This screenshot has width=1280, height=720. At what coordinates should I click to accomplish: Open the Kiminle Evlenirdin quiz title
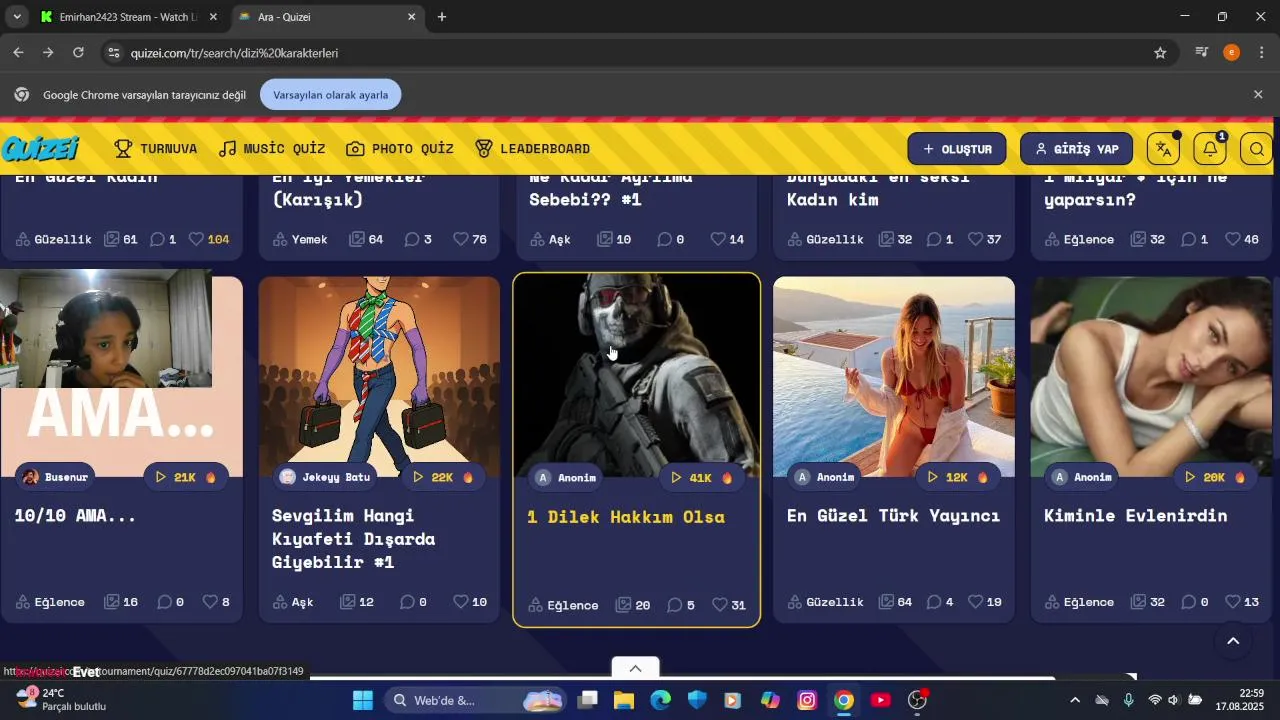pyautogui.click(x=1135, y=516)
